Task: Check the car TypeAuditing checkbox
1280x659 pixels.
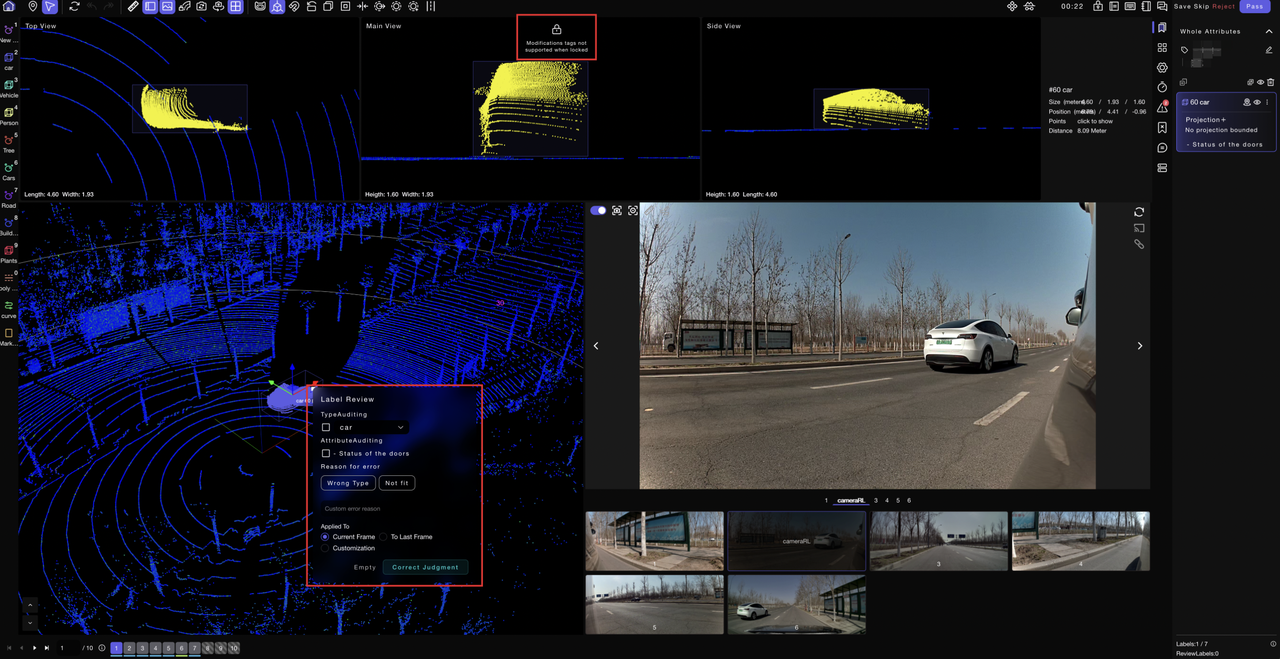Action: tap(326, 428)
